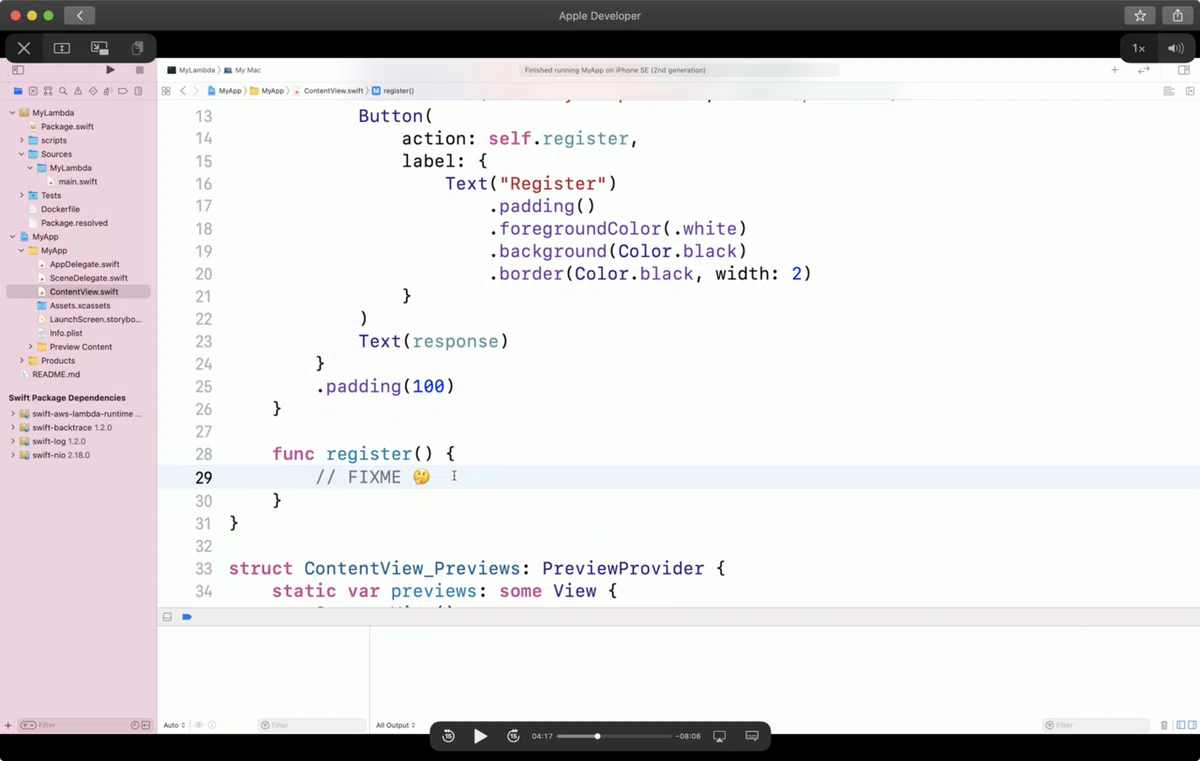Click the fit-to-window video sizing icon
Image resolution: width=1200 pixels, height=761 pixels.
click(x=62, y=48)
